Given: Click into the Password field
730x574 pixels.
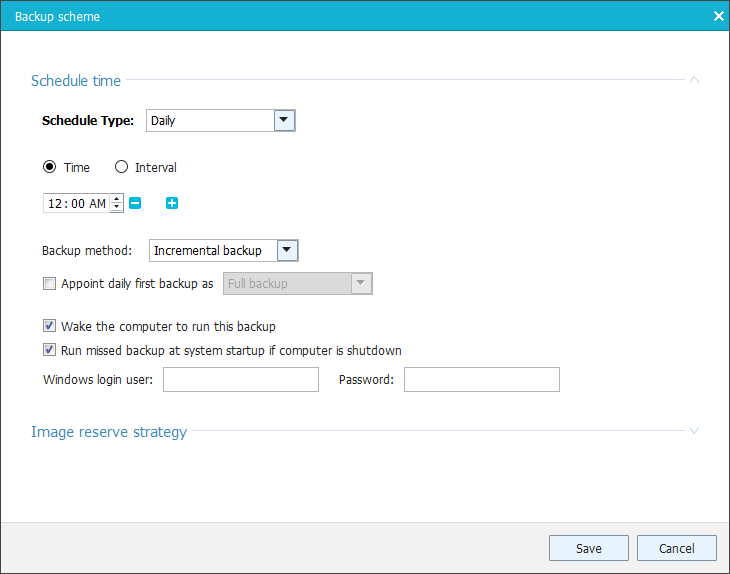Looking at the screenshot, I should (x=481, y=380).
